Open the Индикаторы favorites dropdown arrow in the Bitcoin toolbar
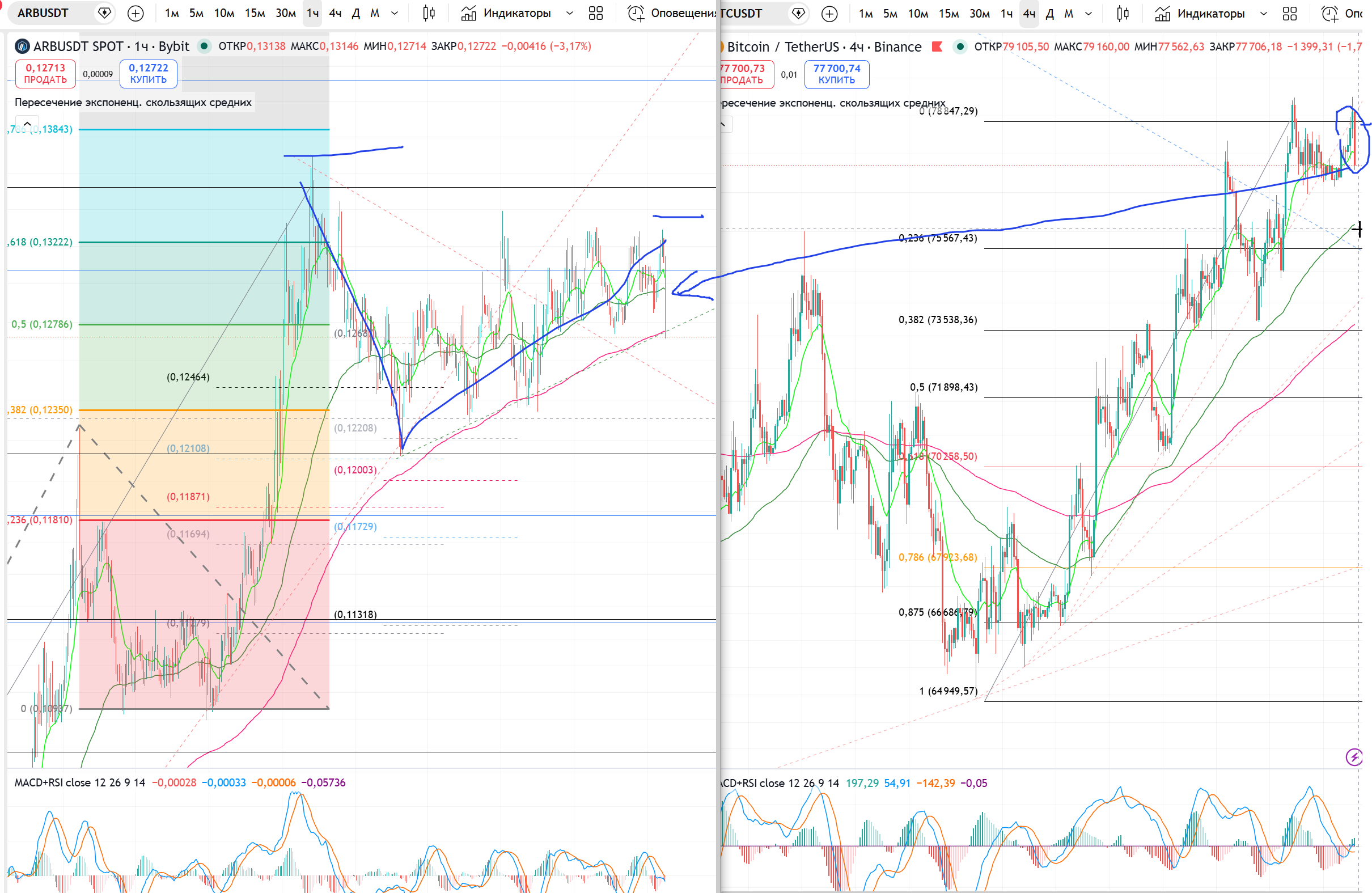 [x=1264, y=13]
